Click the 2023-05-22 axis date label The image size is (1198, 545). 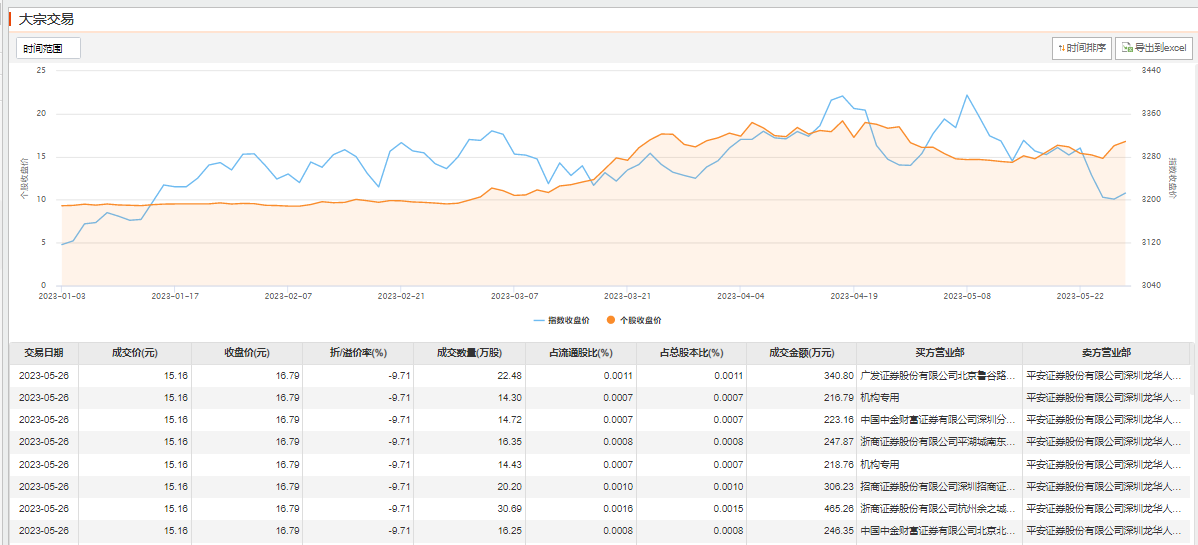coord(1080,295)
